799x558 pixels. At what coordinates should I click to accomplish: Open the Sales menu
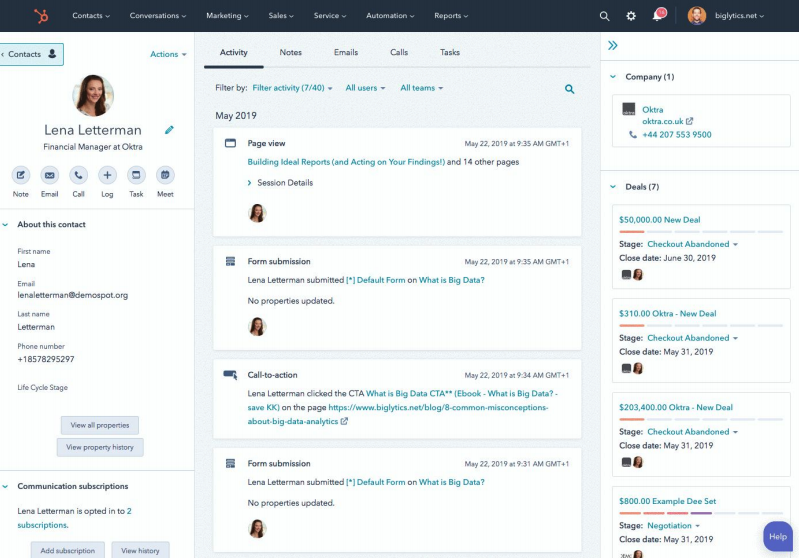coord(281,16)
